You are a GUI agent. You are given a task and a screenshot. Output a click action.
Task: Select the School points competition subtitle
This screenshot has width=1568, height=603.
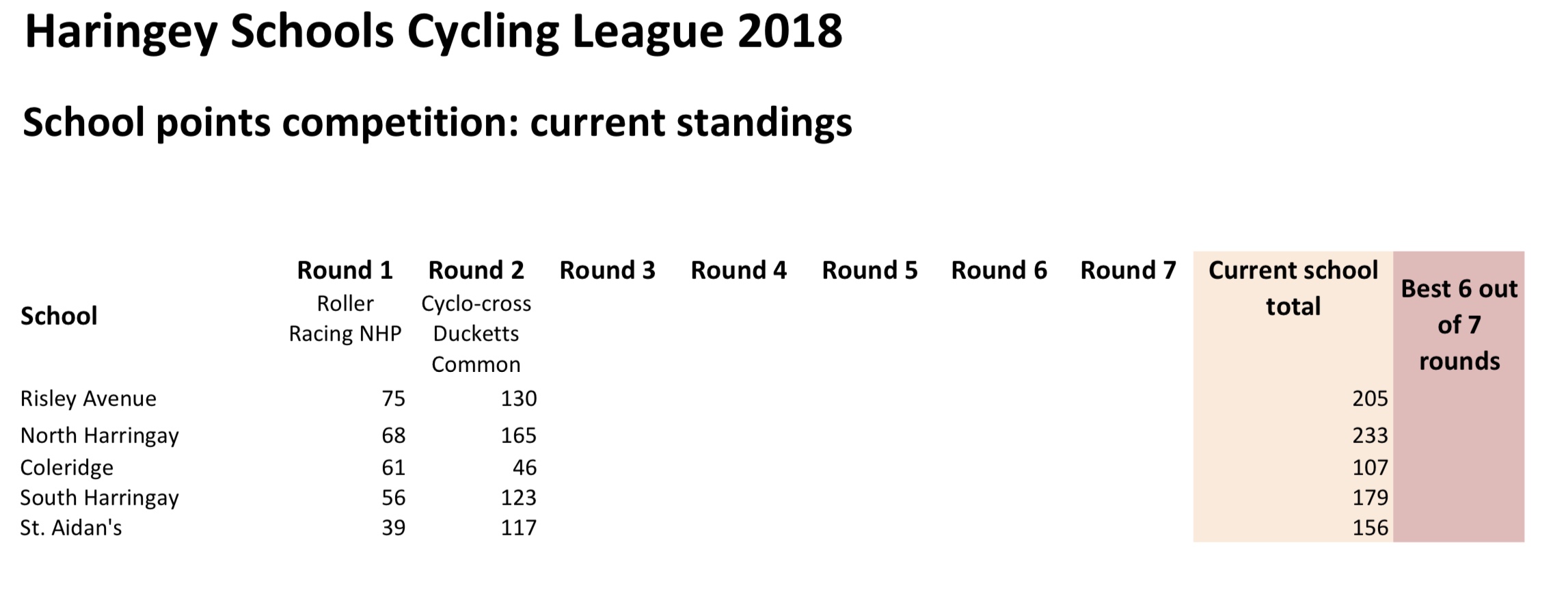click(437, 123)
